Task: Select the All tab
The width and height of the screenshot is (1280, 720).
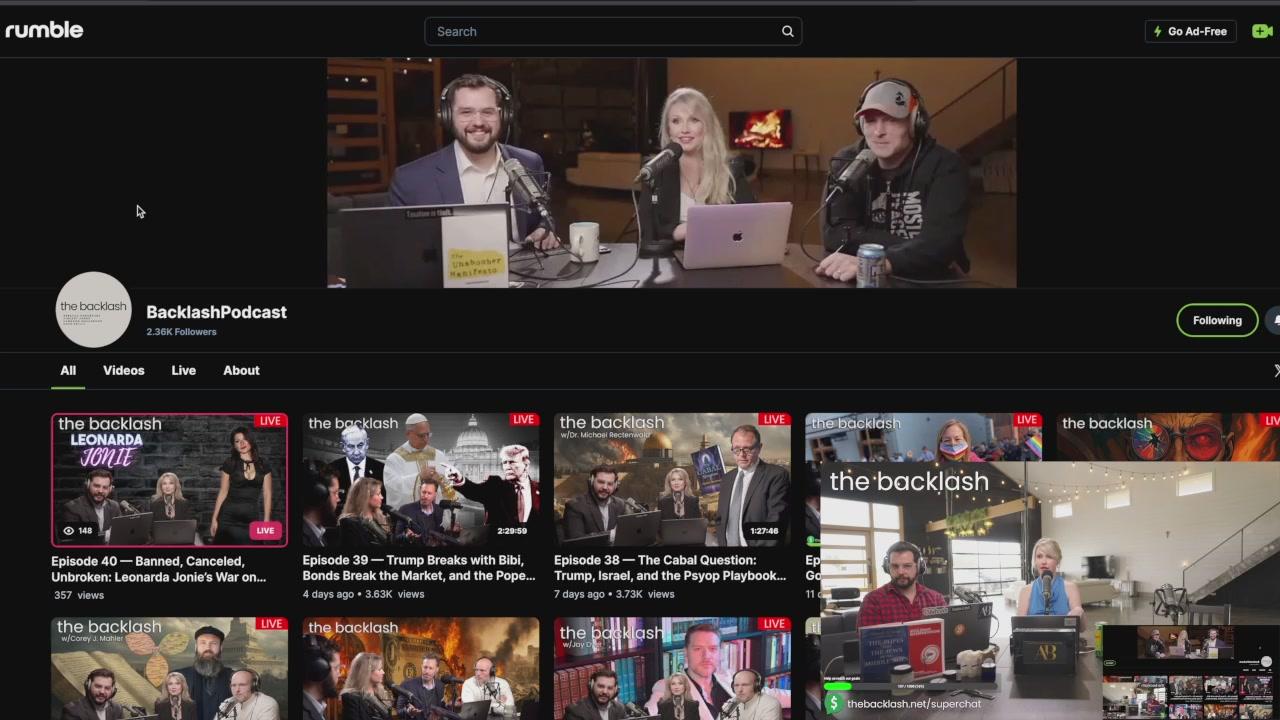Action: [68, 370]
